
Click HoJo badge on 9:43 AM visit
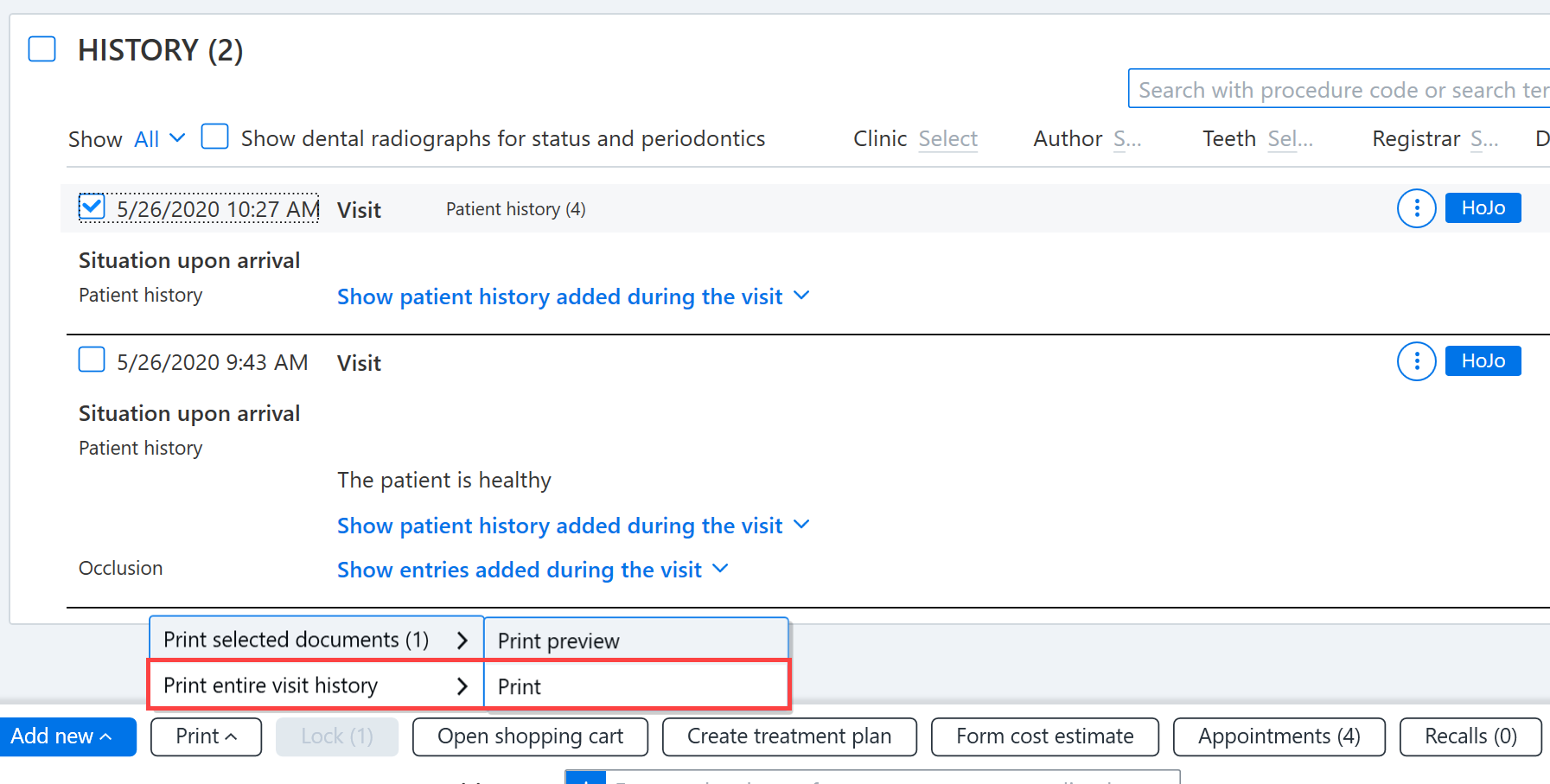point(1483,361)
